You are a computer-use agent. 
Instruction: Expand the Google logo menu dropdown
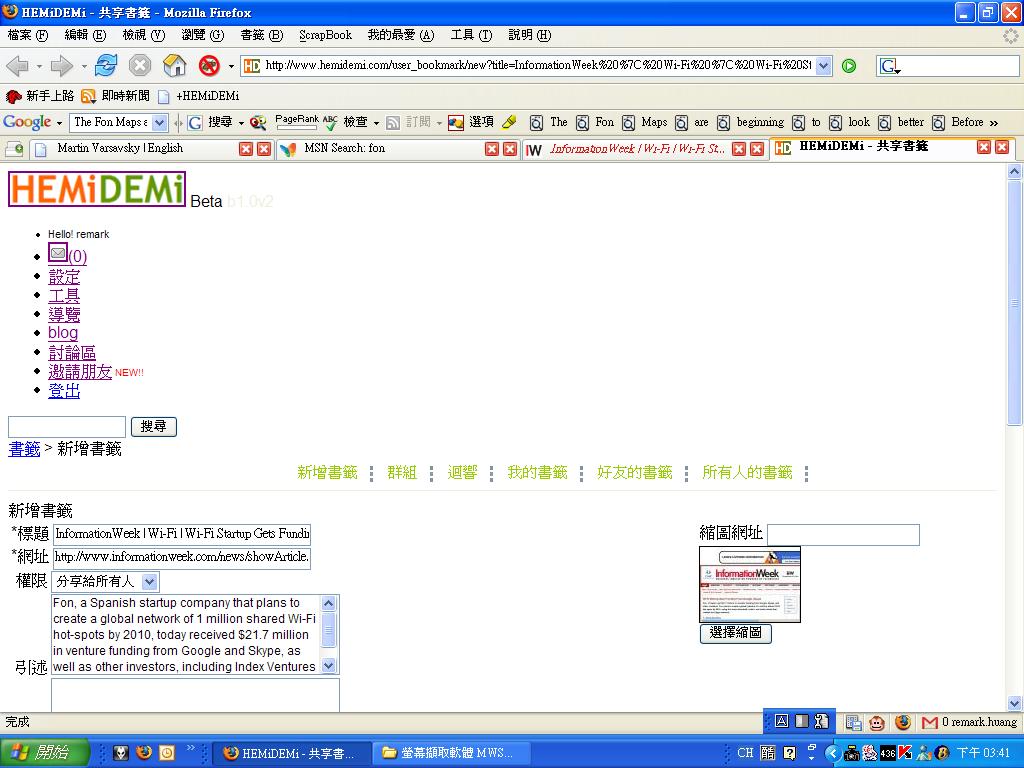pyautogui.click(x=59, y=123)
